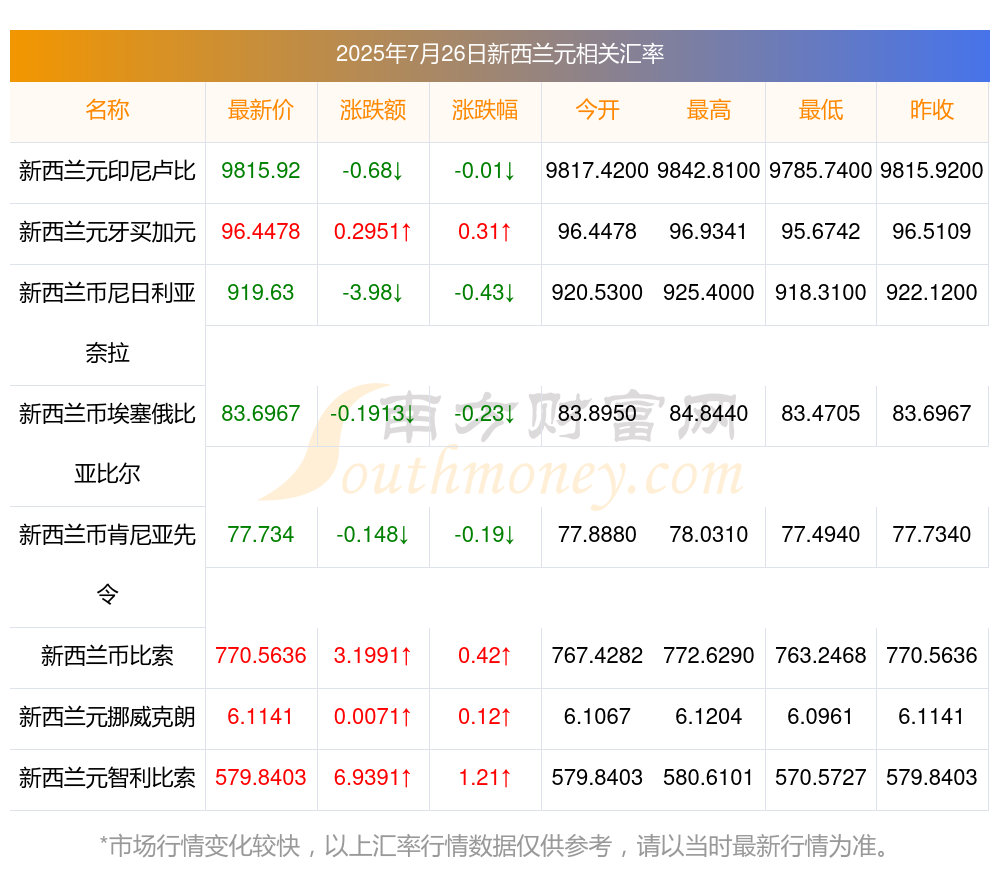Click the latest price 919.63
Image resolution: width=1000 pixels, height=877 pixels.
click(261, 293)
